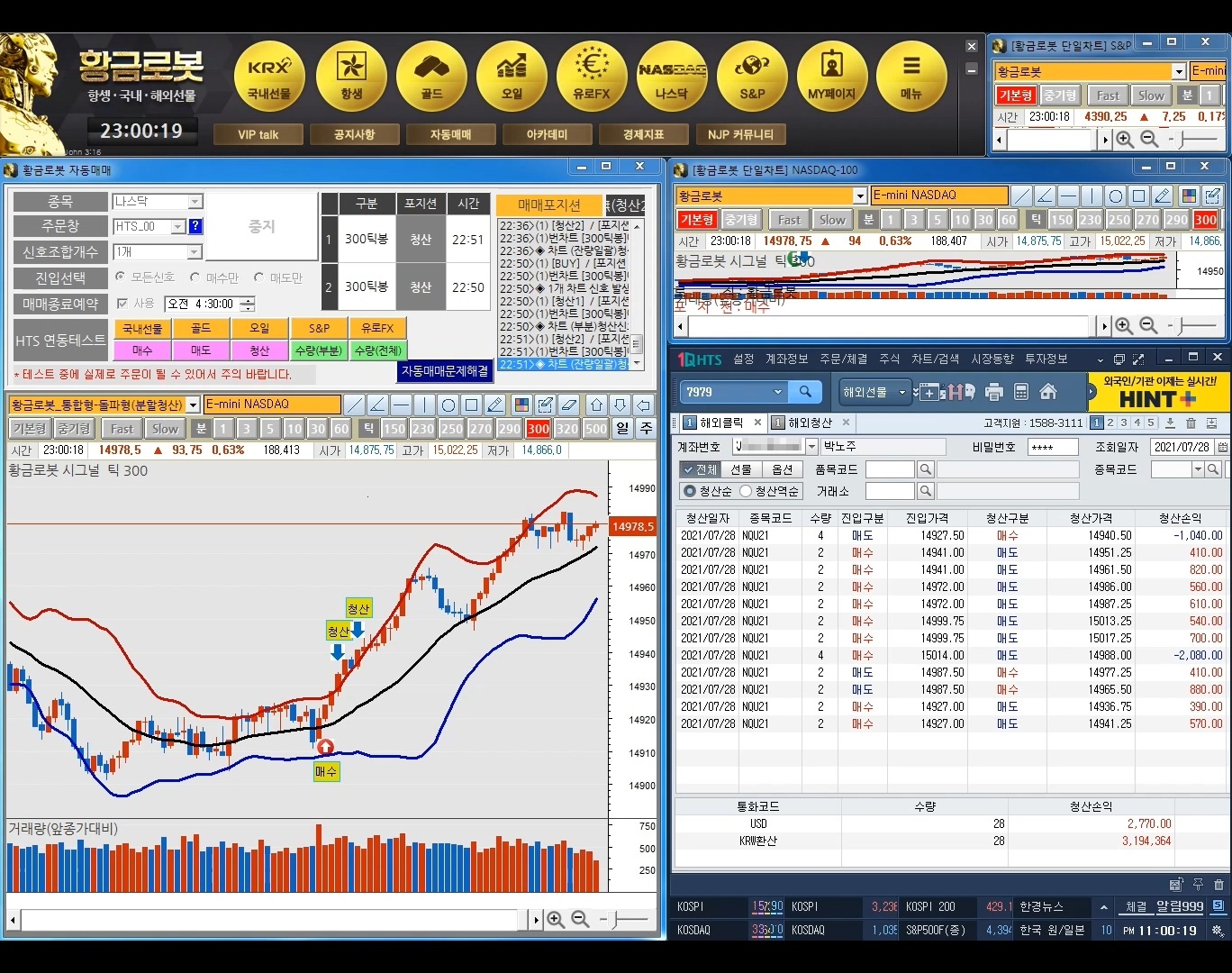Viewport: 1232px width, 973px height.
Task: Open color palette icon in main chart toolbar
Action: click(x=521, y=405)
